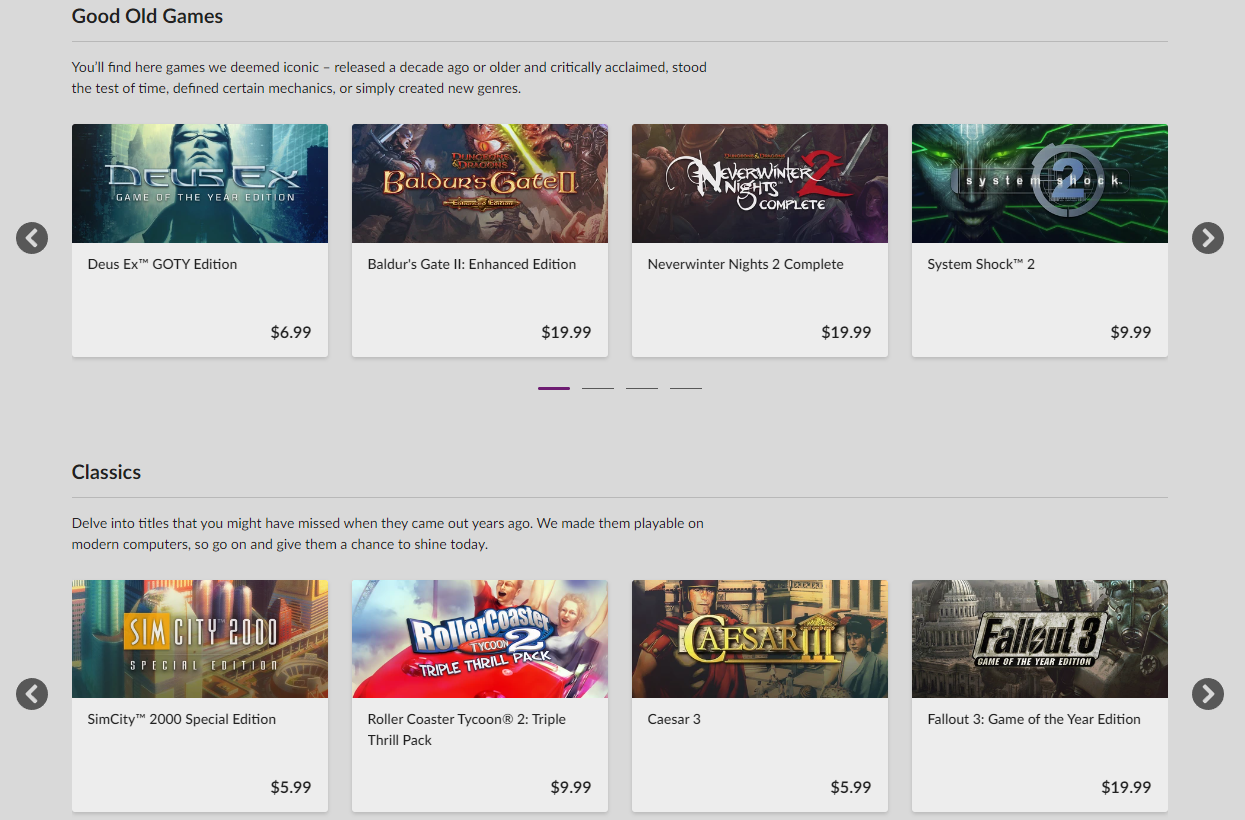Open System Shock 2 cover image
The height and width of the screenshot is (820, 1245).
[1040, 183]
